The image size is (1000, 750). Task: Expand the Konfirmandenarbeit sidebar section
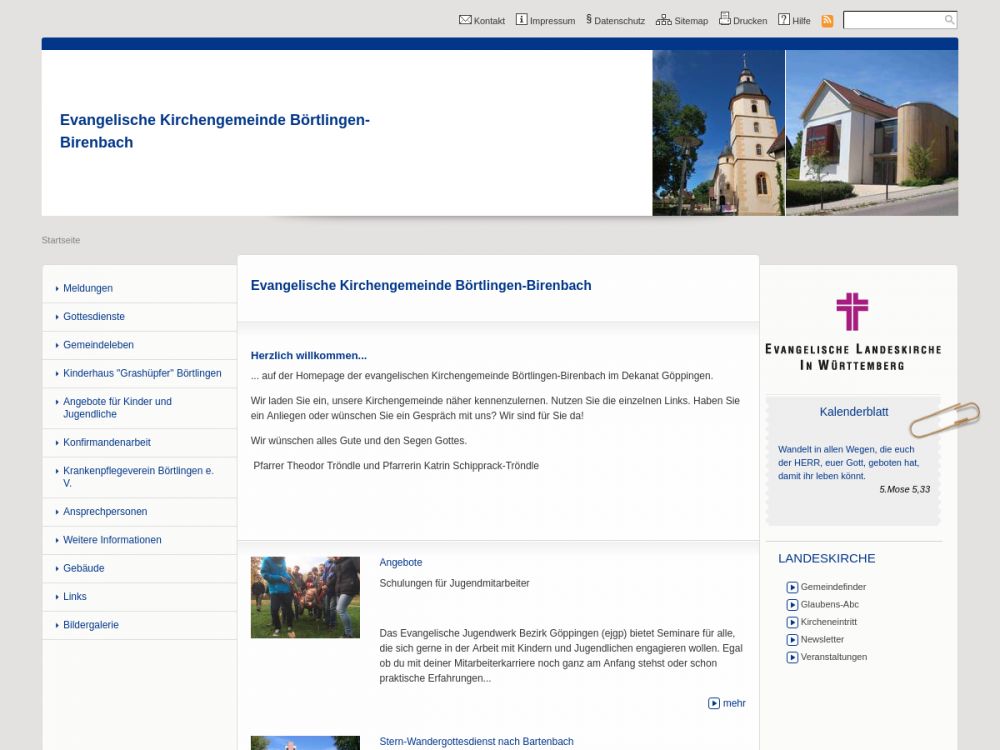coord(107,442)
